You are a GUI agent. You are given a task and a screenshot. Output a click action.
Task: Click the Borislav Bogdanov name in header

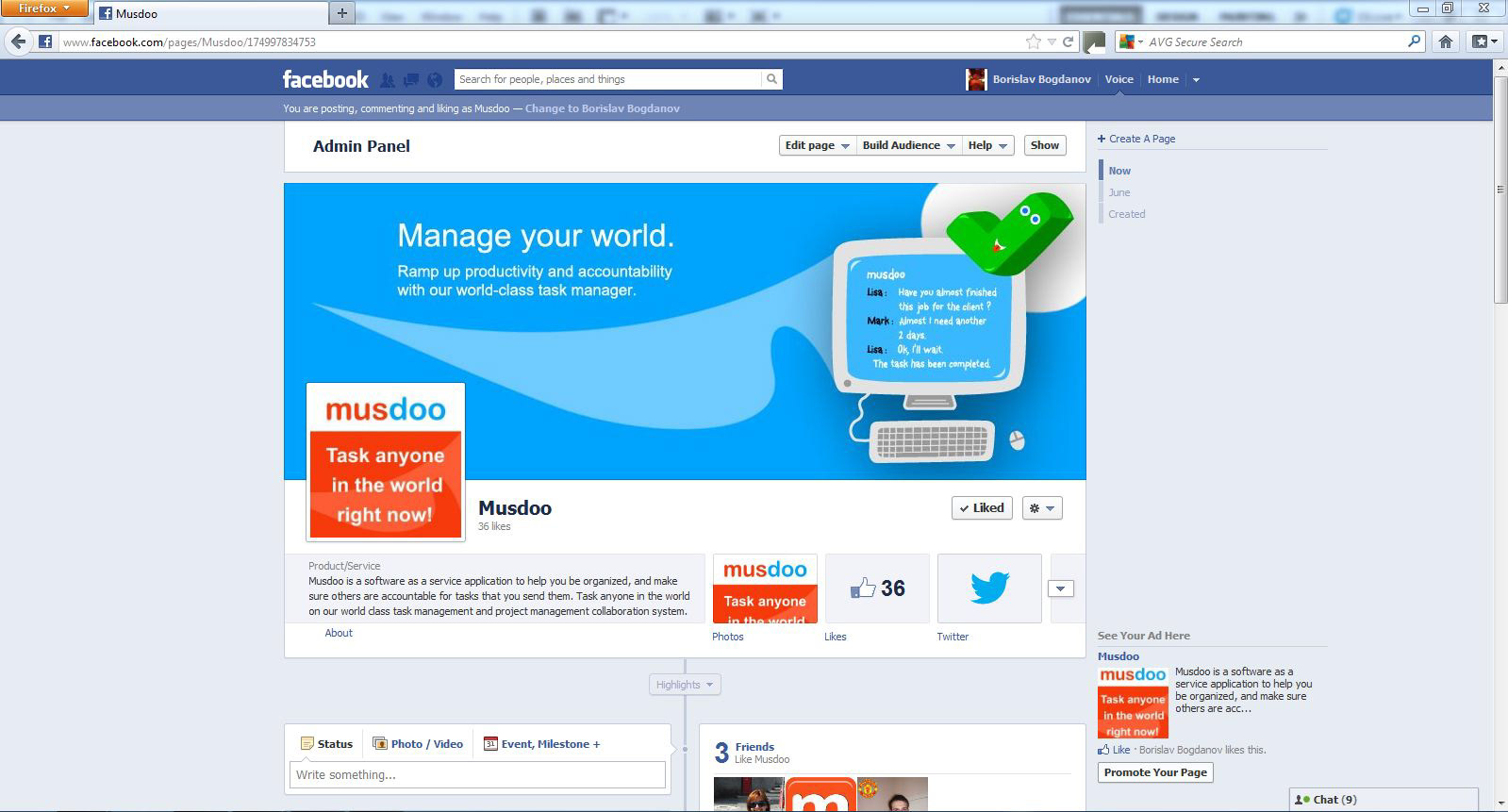coord(1041,79)
